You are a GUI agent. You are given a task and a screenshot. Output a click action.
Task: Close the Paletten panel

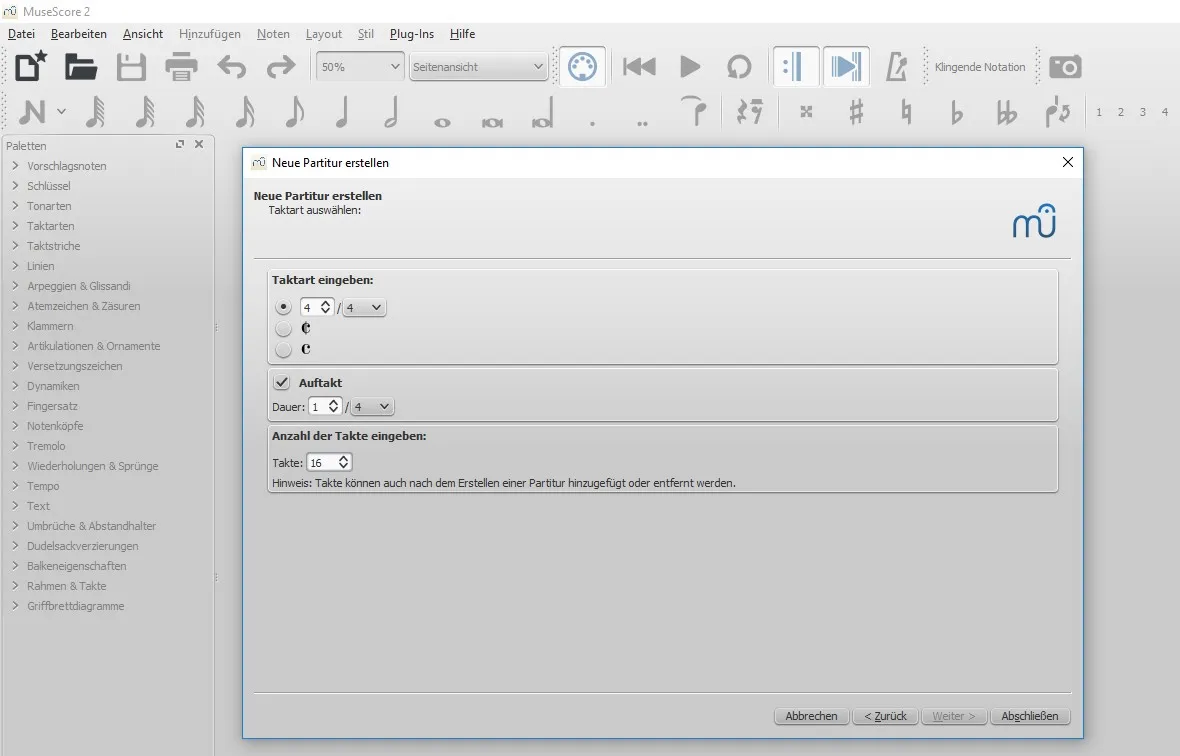[x=199, y=144]
